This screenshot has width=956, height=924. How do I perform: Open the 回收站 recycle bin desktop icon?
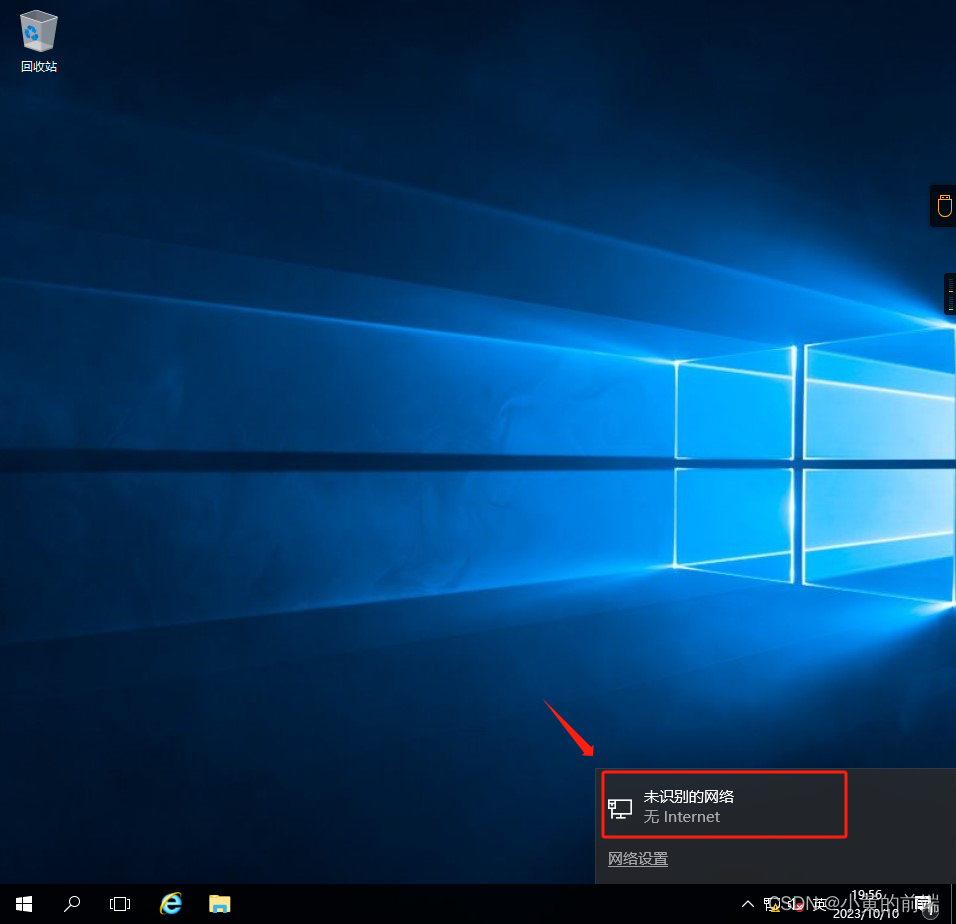38,41
